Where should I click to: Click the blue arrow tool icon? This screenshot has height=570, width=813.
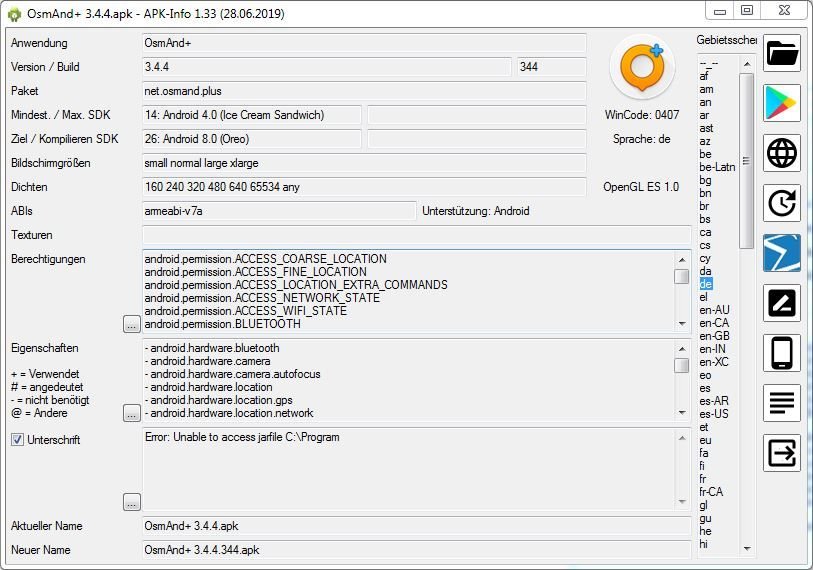(782, 253)
